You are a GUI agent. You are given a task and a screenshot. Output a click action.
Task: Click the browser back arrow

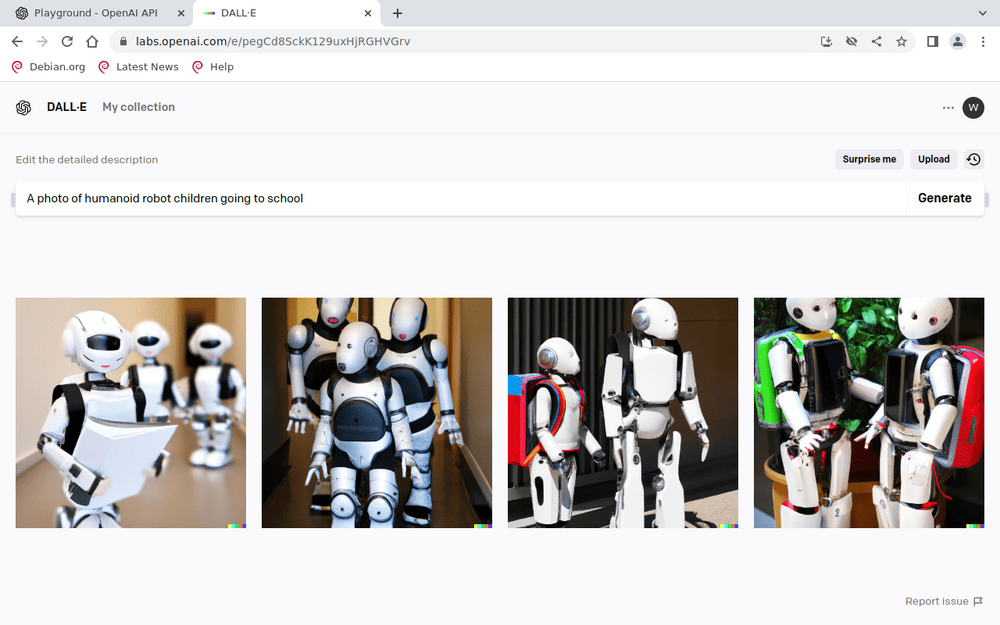[x=16, y=41]
